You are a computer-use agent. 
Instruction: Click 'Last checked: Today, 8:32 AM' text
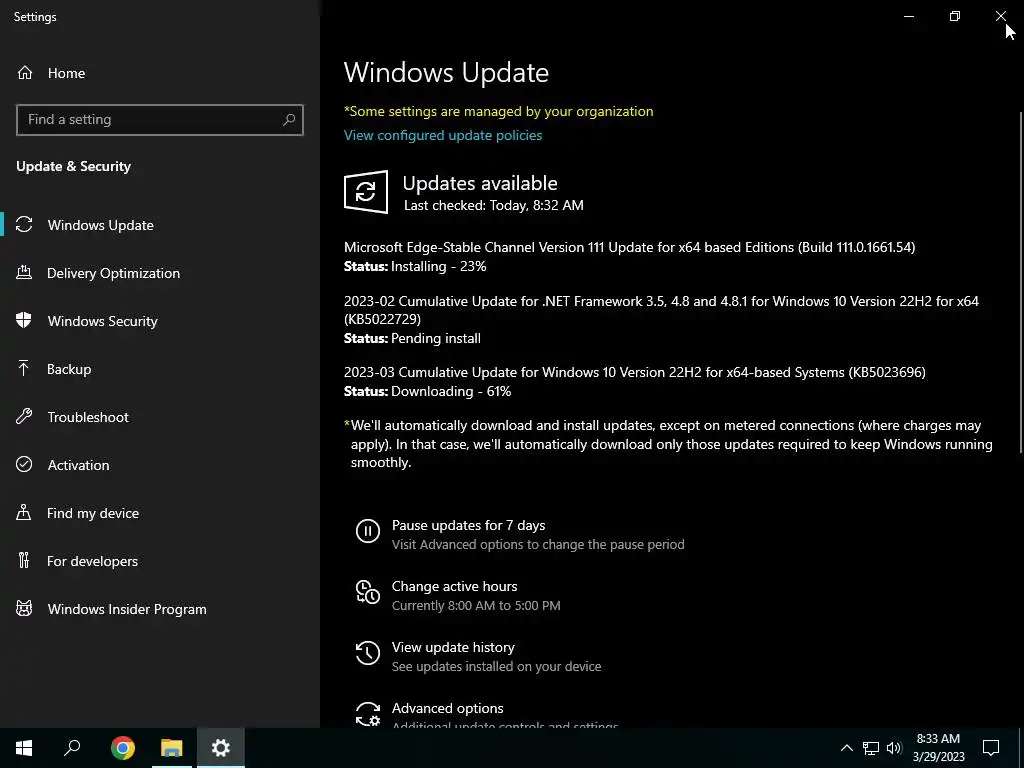[494, 205]
